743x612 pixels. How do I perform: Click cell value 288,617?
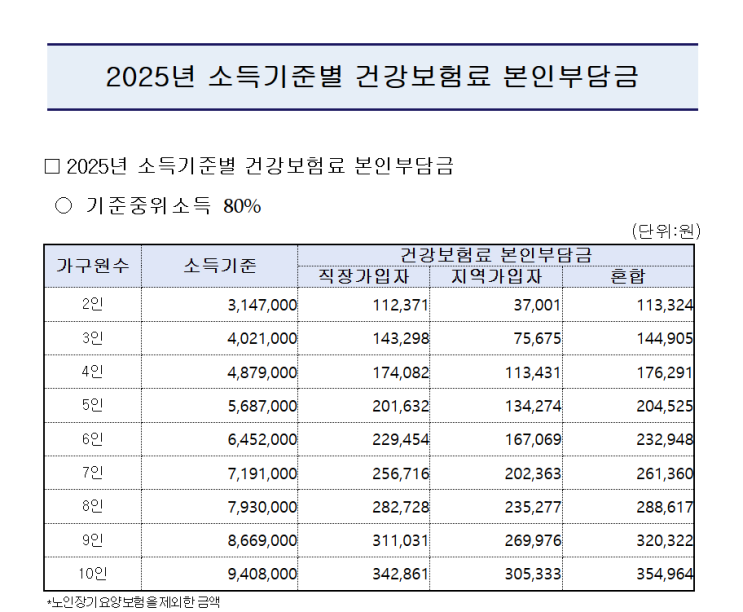(665, 507)
